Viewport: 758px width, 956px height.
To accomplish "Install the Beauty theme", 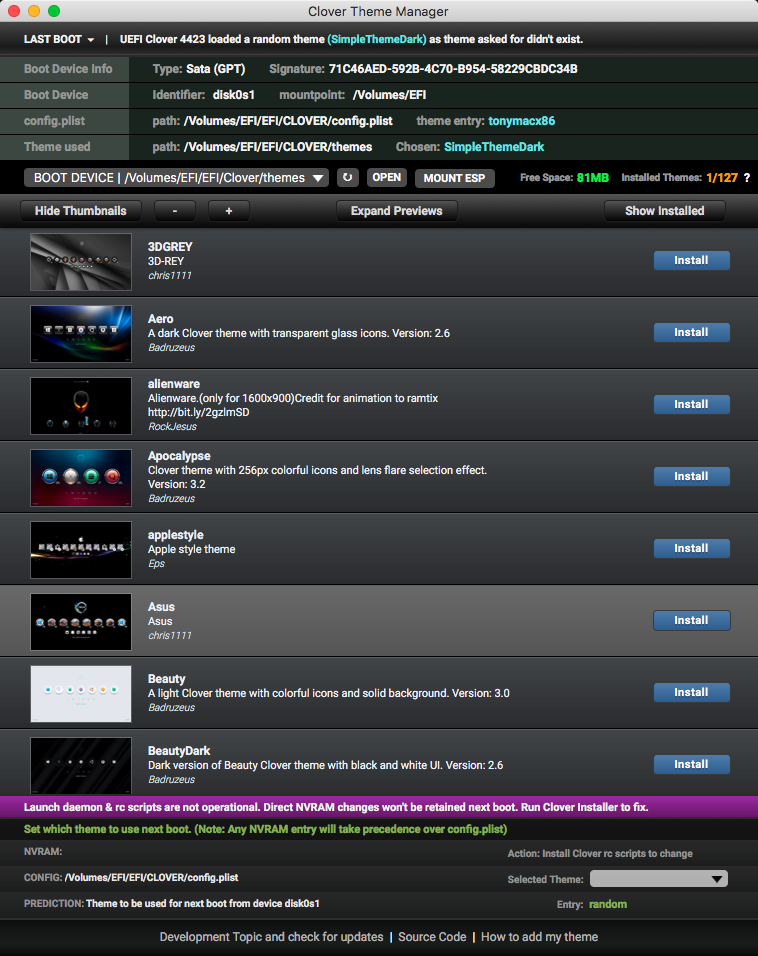I will point(692,692).
